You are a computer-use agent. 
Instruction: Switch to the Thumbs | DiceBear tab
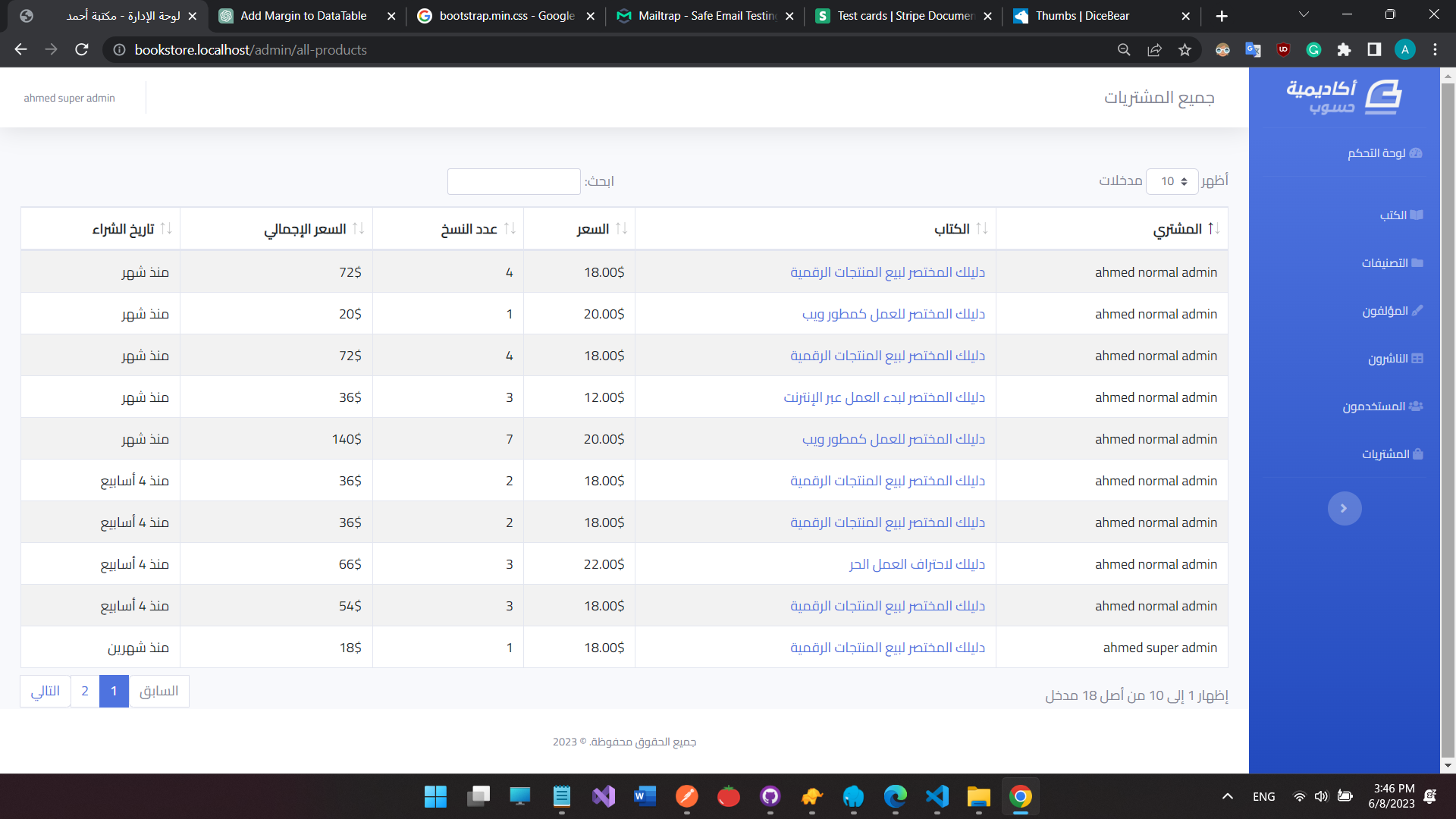pos(1084,15)
